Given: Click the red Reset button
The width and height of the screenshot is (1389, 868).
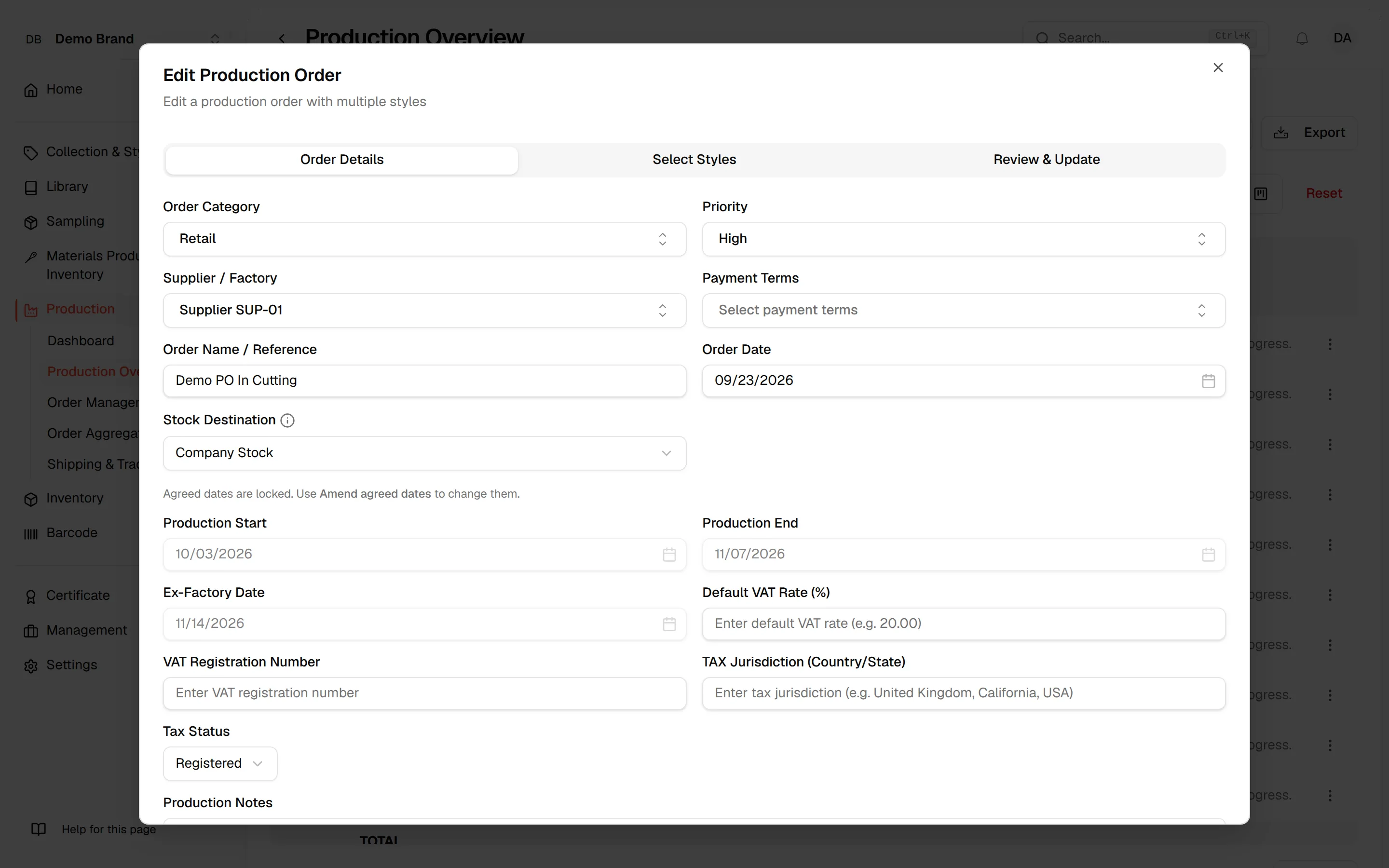Looking at the screenshot, I should click(1323, 193).
